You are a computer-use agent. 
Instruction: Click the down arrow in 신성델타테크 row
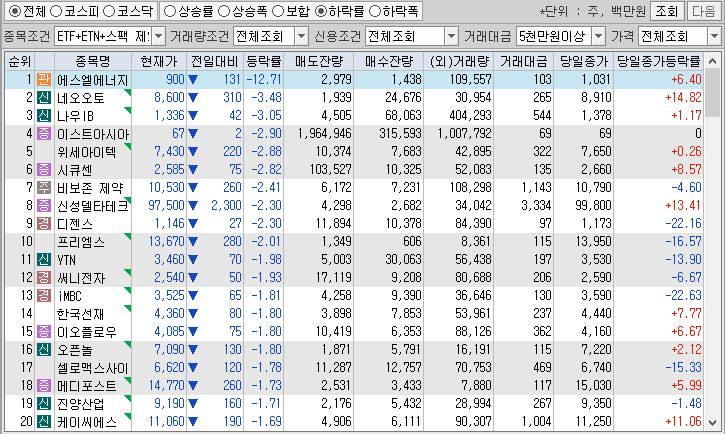pos(193,205)
